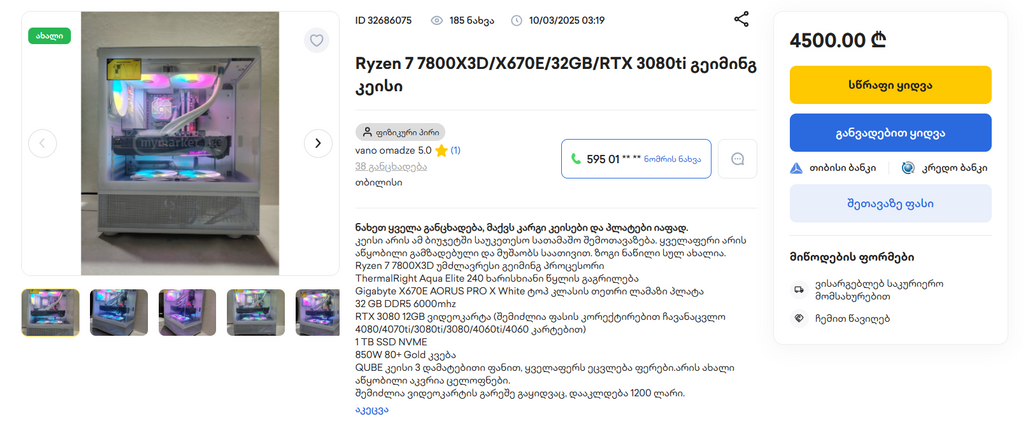The height and width of the screenshot is (422, 1024).
Task: Click seller name vano omadze
Action: pyautogui.click(x=385, y=150)
